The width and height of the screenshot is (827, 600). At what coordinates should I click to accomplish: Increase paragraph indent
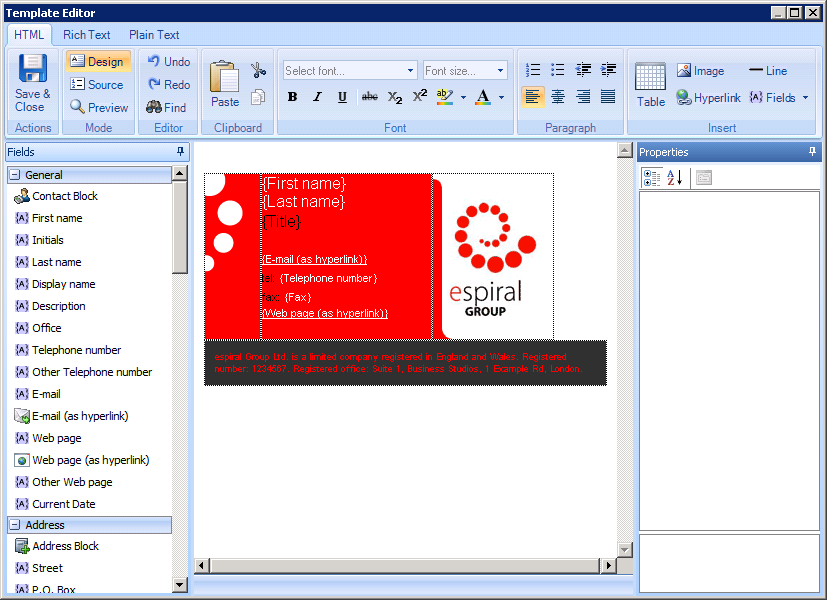(x=608, y=70)
